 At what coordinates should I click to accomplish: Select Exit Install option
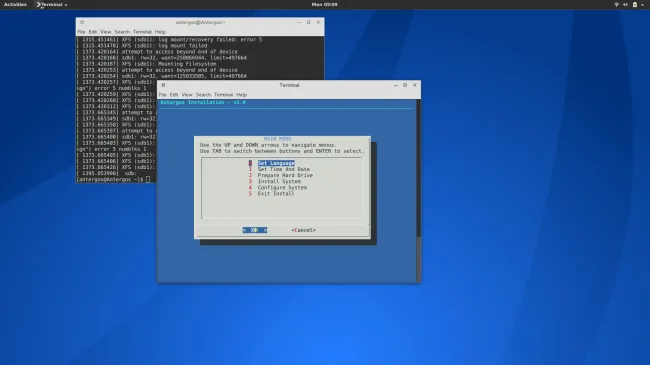pyautogui.click(x=276, y=194)
